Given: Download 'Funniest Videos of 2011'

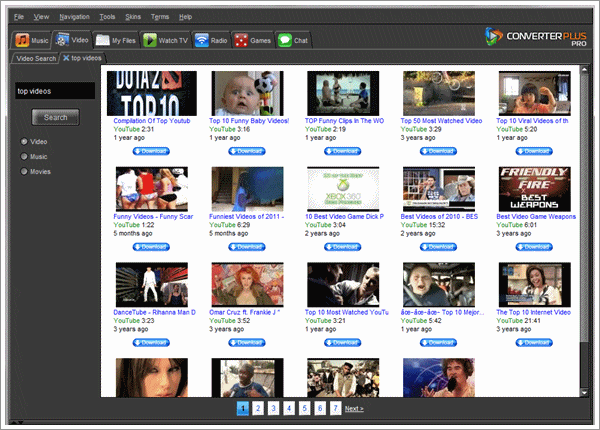Looking at the screenshot, I should point(247,247).
